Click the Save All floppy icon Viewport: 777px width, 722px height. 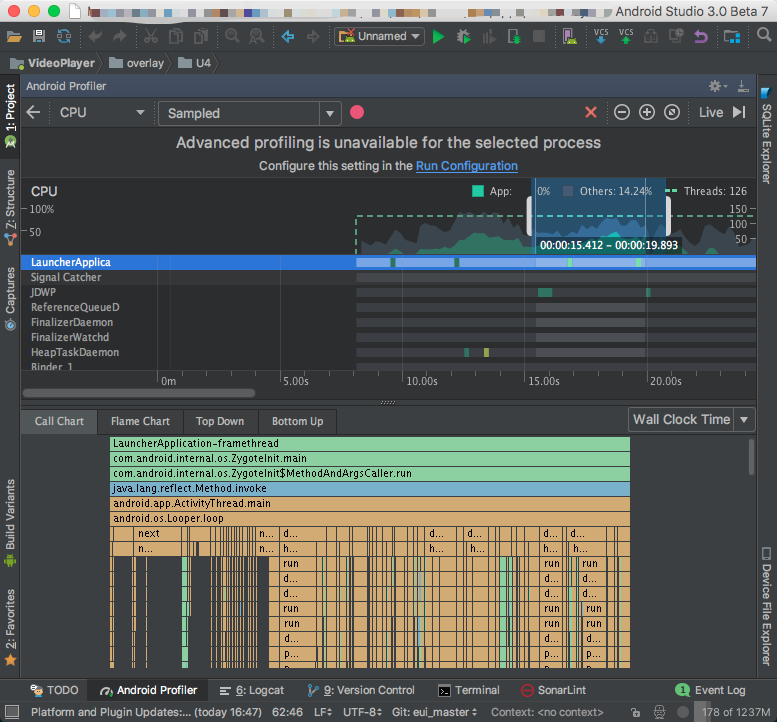(x=39, y=36)
